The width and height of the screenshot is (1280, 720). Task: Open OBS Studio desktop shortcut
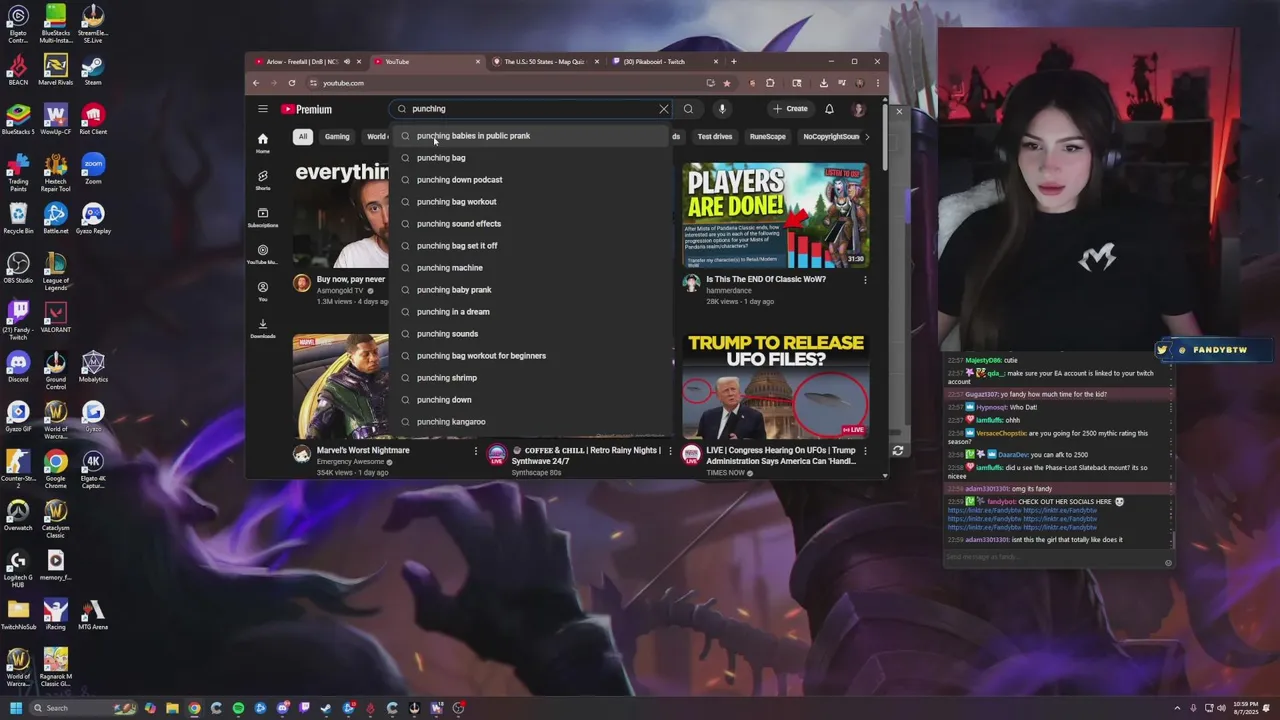[18, 268]
